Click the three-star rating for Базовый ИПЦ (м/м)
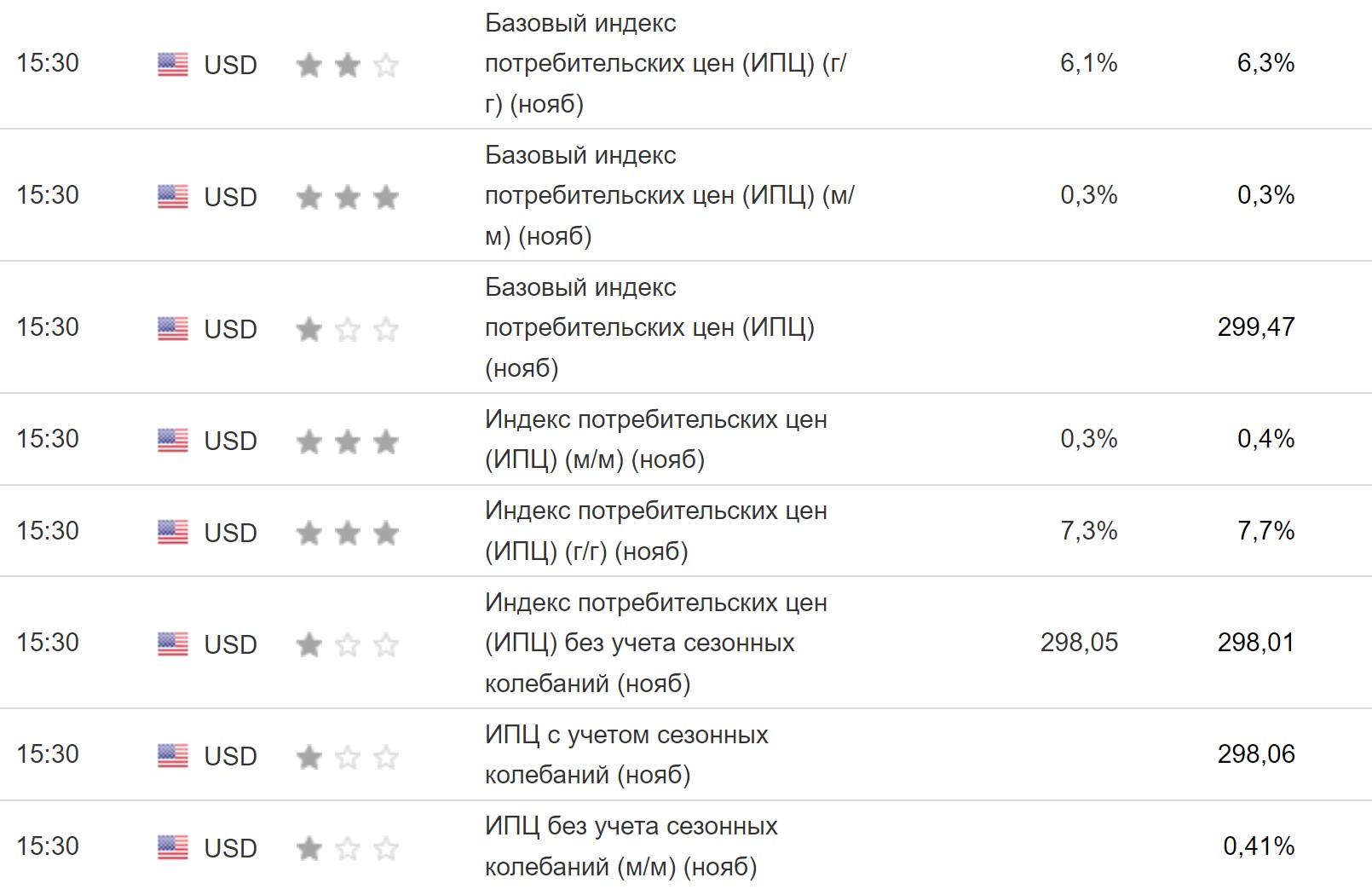Screen dimensions: 1372x889 347,198
